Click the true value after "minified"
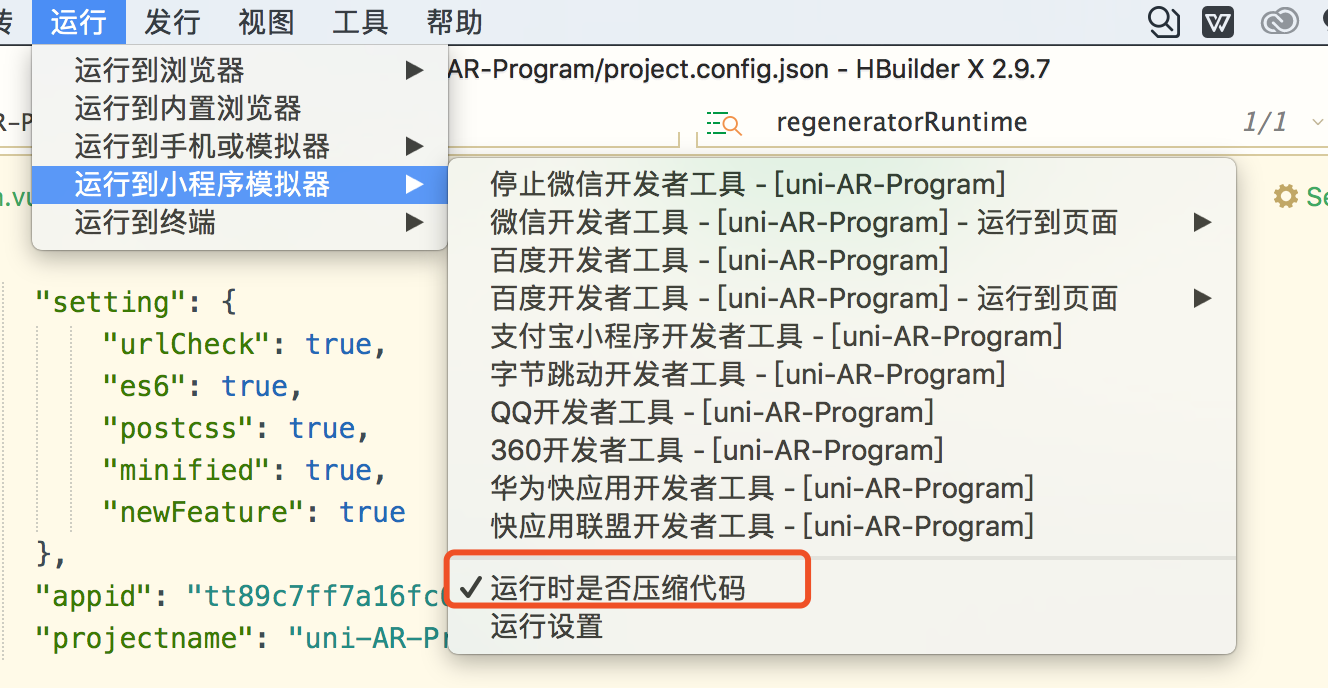Screen dimensions: 1328x688 click(339, 470)
